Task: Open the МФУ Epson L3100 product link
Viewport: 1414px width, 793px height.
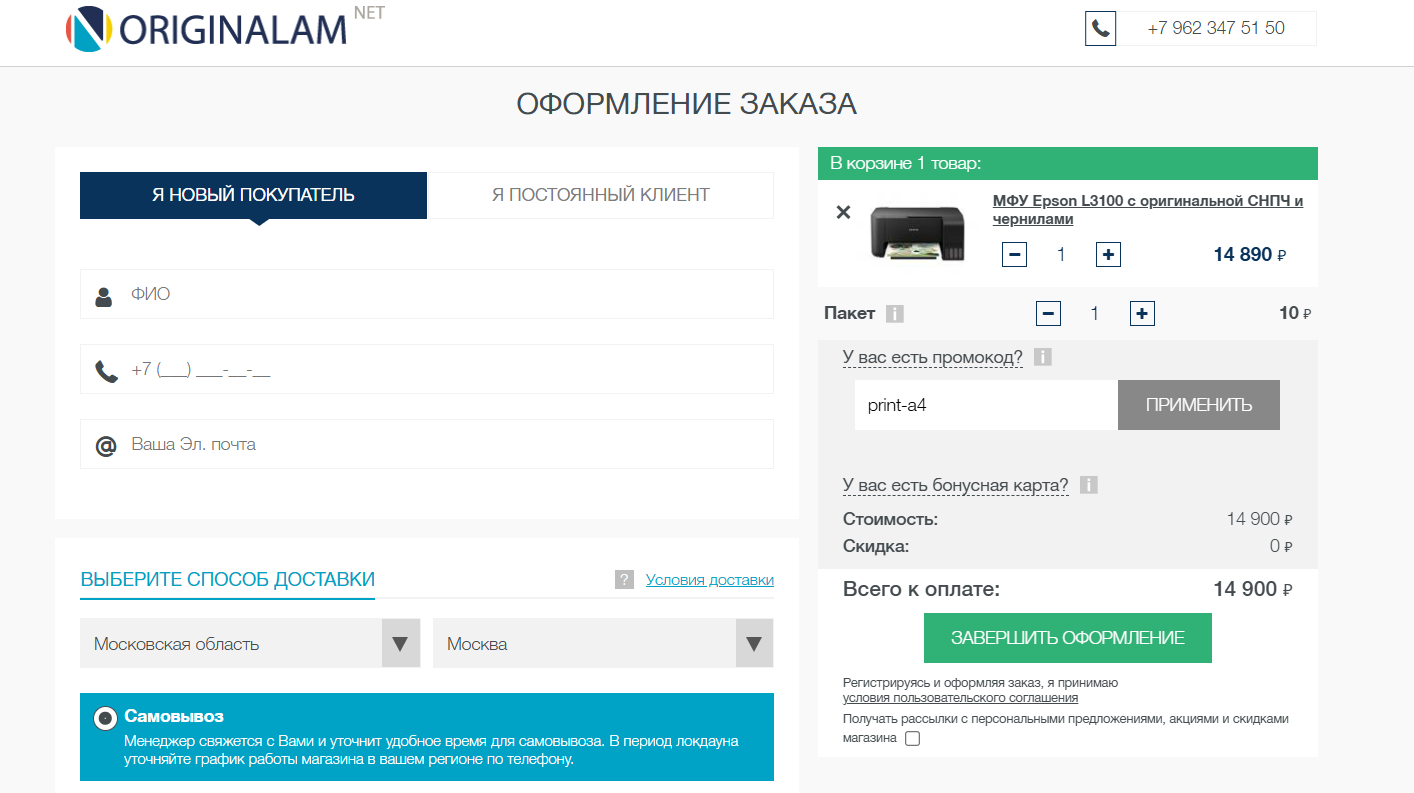Action: pos(1148,210)
